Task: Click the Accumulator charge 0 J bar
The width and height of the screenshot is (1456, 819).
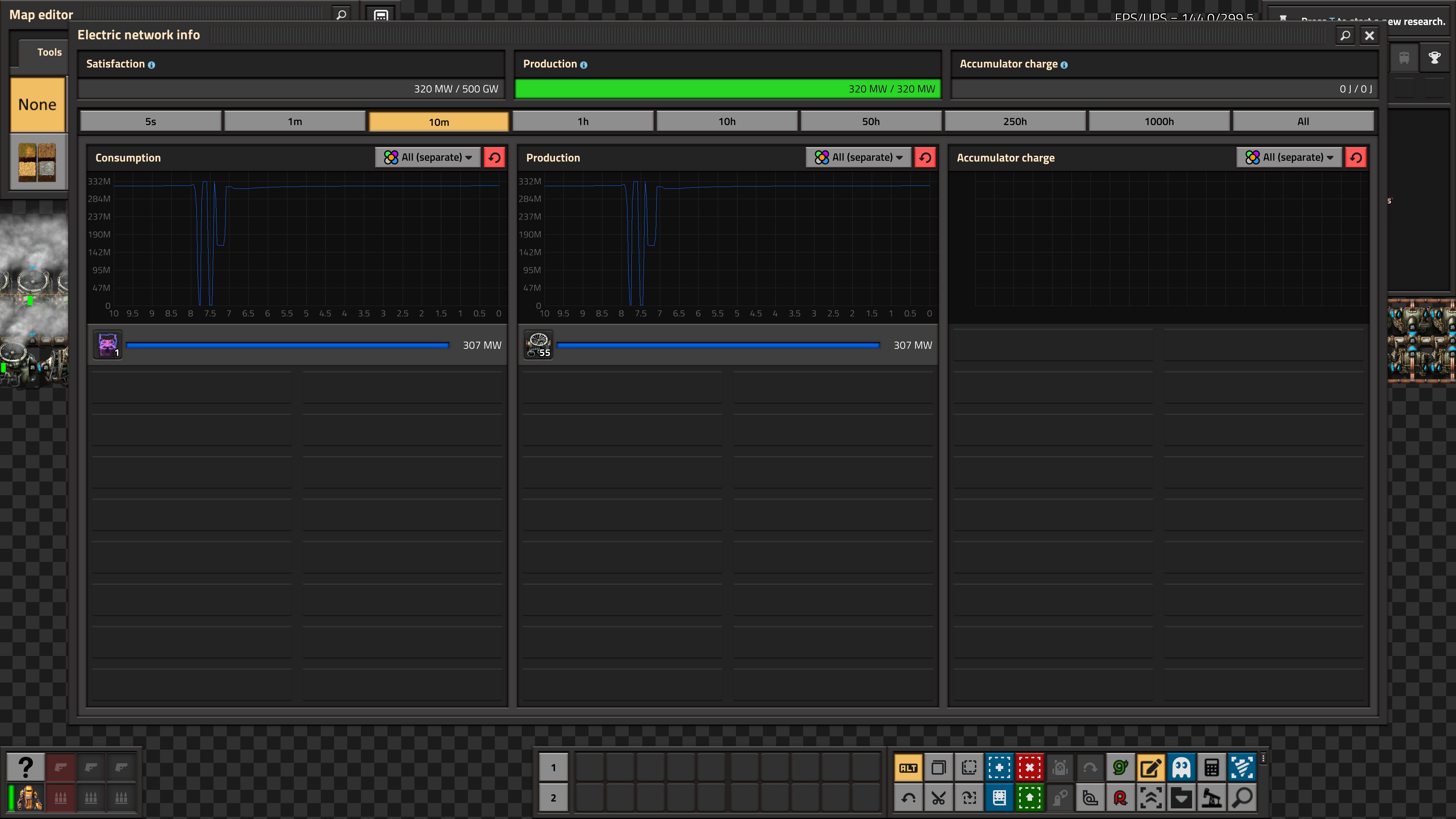Action: pyautogui.click(x=1164, y=89)
